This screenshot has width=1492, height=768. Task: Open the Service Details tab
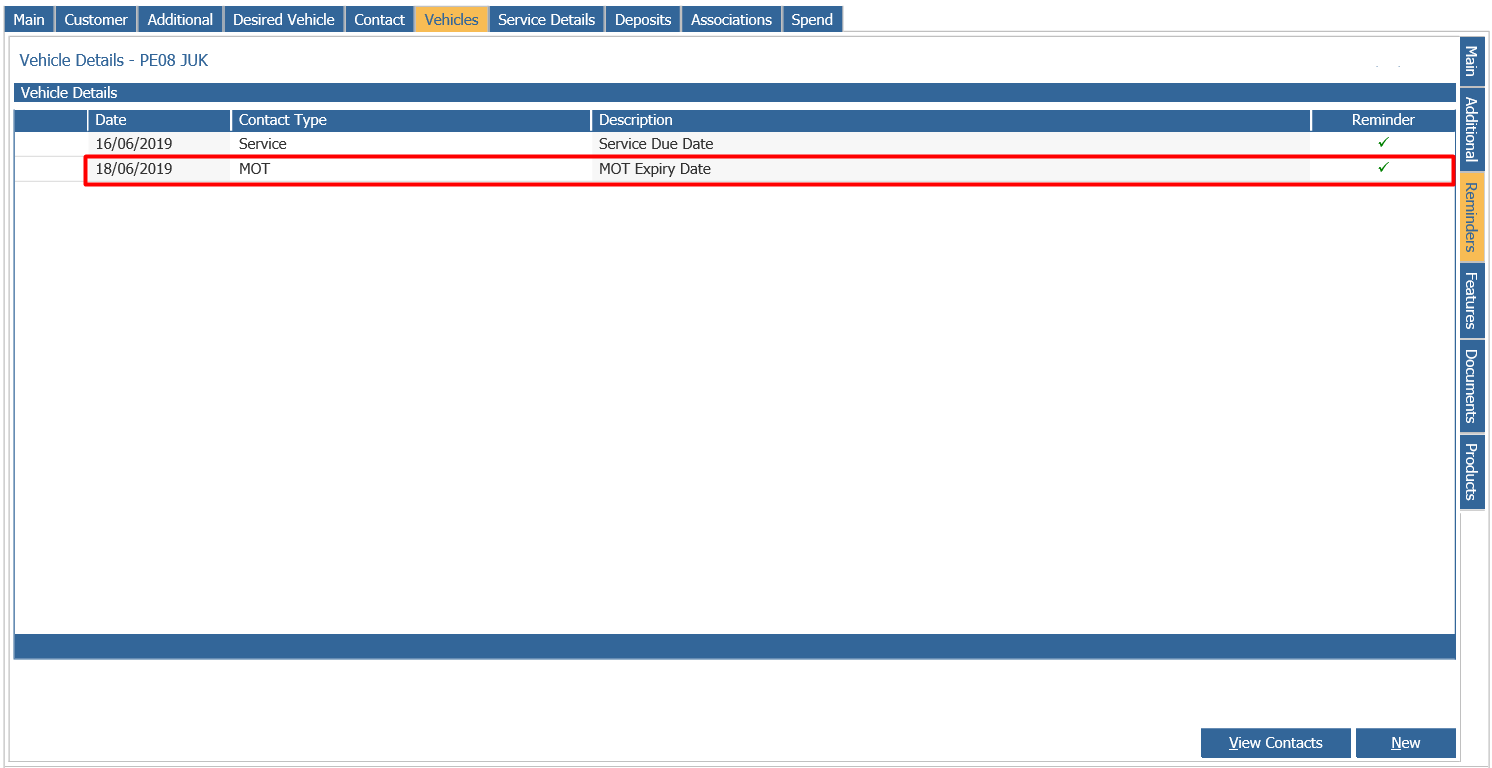click(546, 19)
